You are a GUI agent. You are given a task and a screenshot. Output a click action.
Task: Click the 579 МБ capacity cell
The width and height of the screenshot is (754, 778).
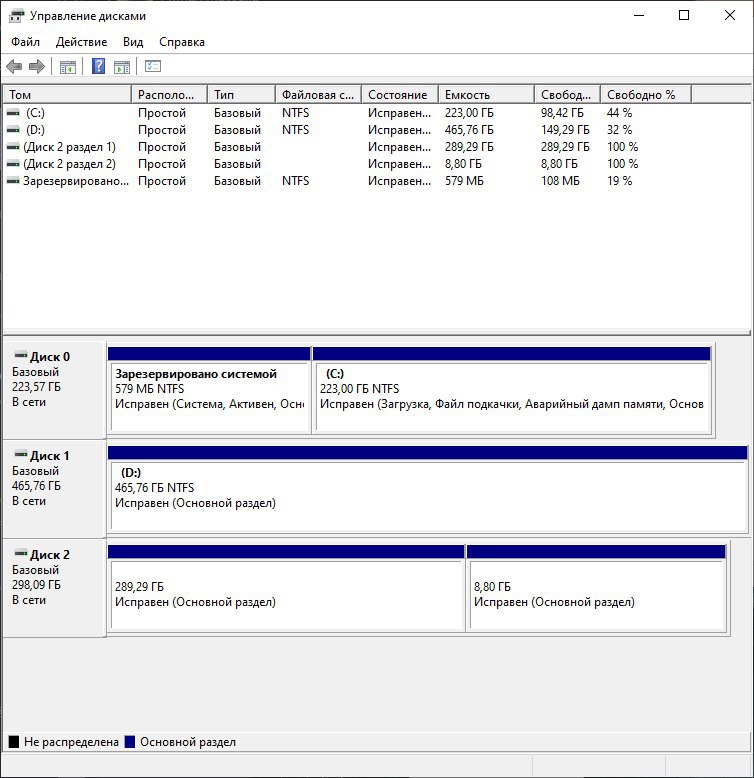click(464, 181)
